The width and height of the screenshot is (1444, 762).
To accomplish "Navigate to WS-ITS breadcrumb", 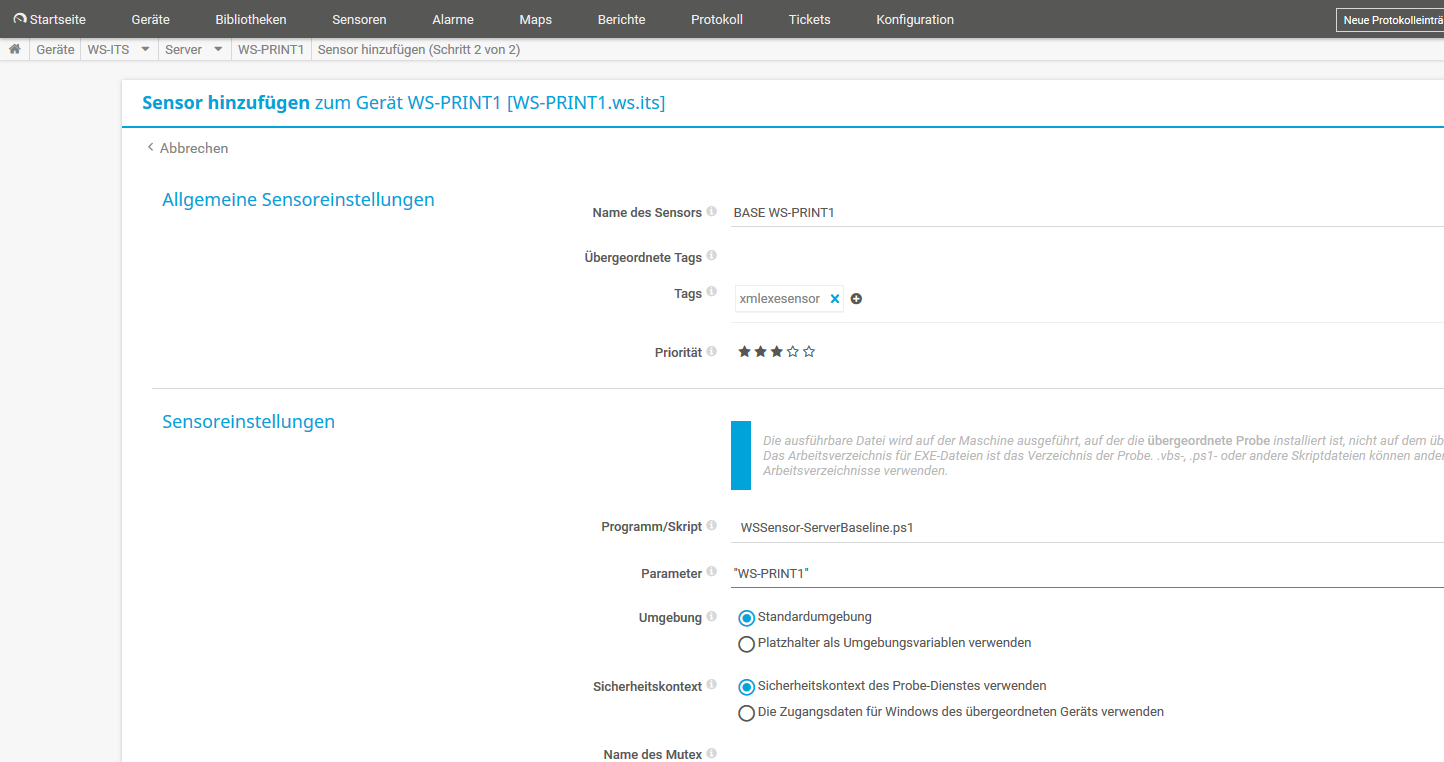I will pos(108,49).
